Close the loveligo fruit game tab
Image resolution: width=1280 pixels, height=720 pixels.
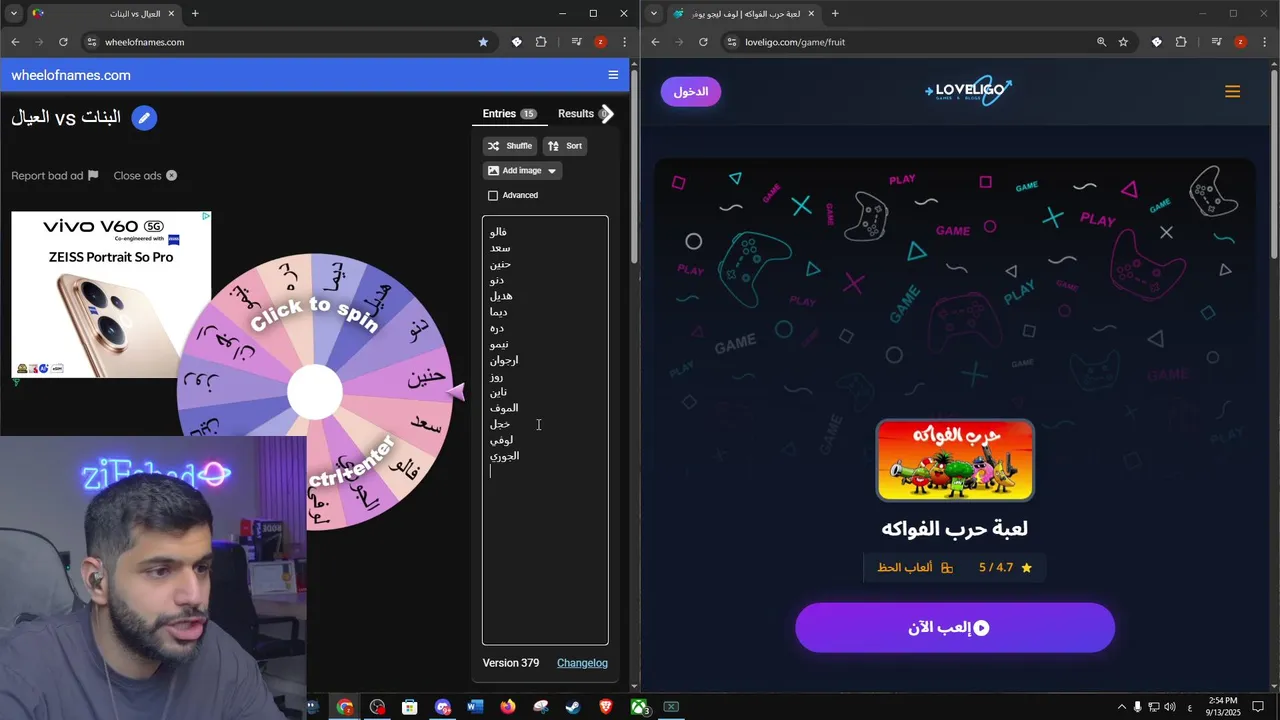[x=809, y=13]
